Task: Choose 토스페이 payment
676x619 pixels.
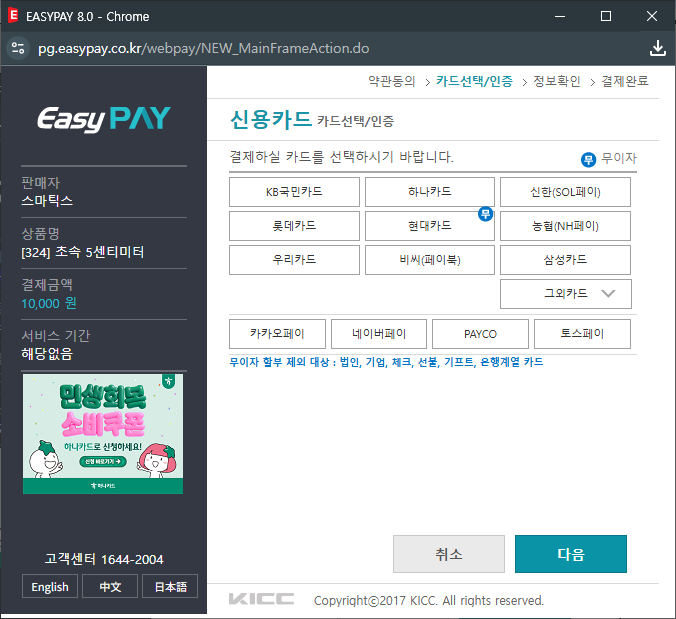Action: coord(582,334)
